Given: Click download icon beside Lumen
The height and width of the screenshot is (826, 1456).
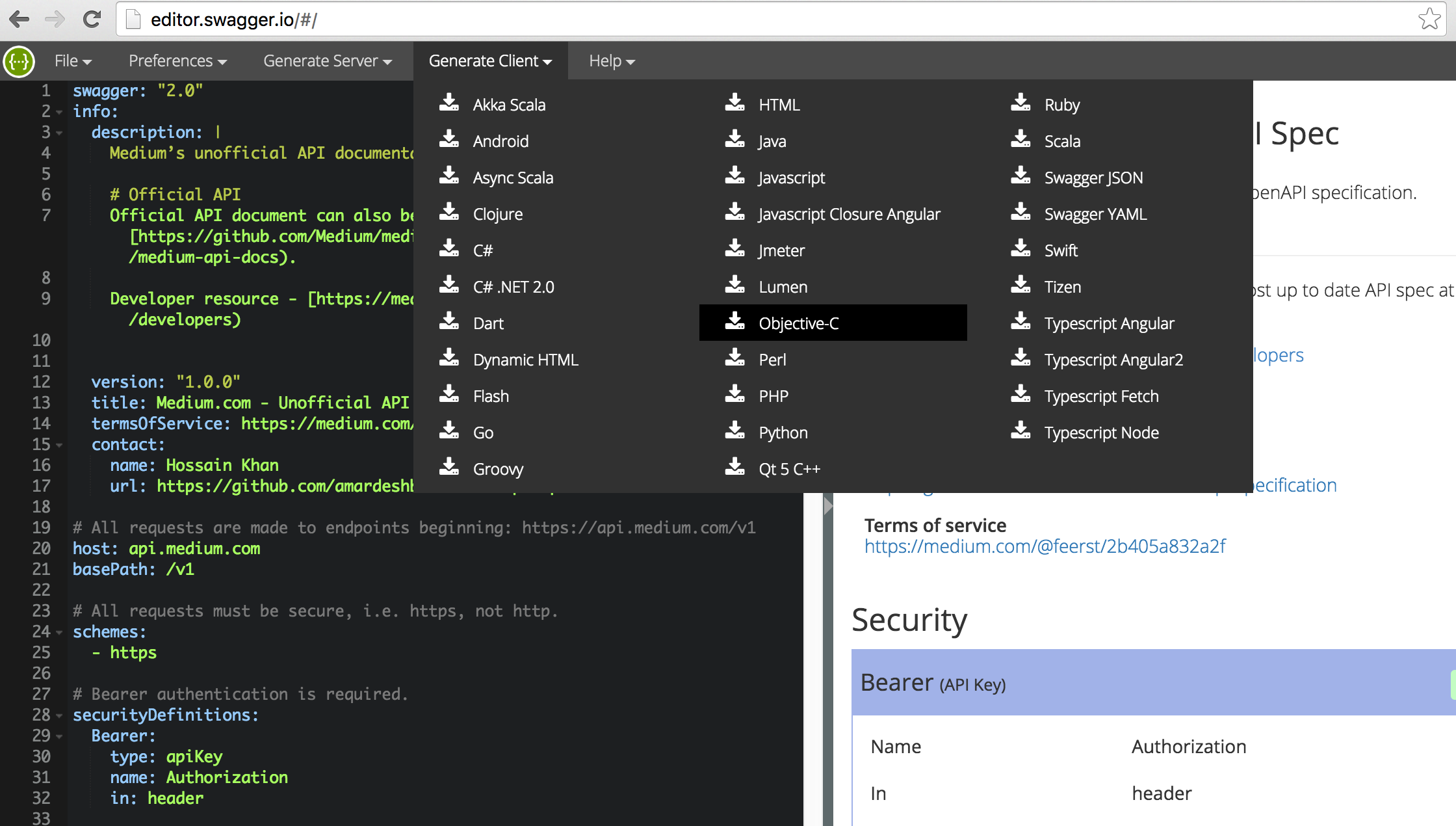Looking at the screenshot, I should [735, 284].
